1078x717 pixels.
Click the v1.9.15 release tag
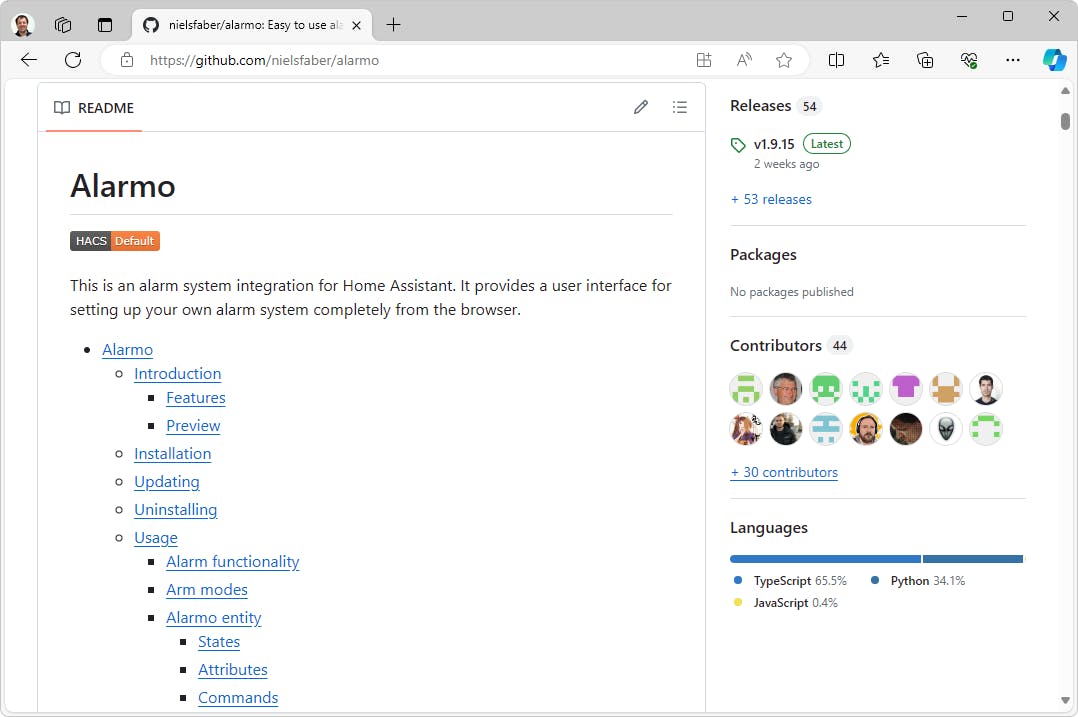(x=774, y=144)
